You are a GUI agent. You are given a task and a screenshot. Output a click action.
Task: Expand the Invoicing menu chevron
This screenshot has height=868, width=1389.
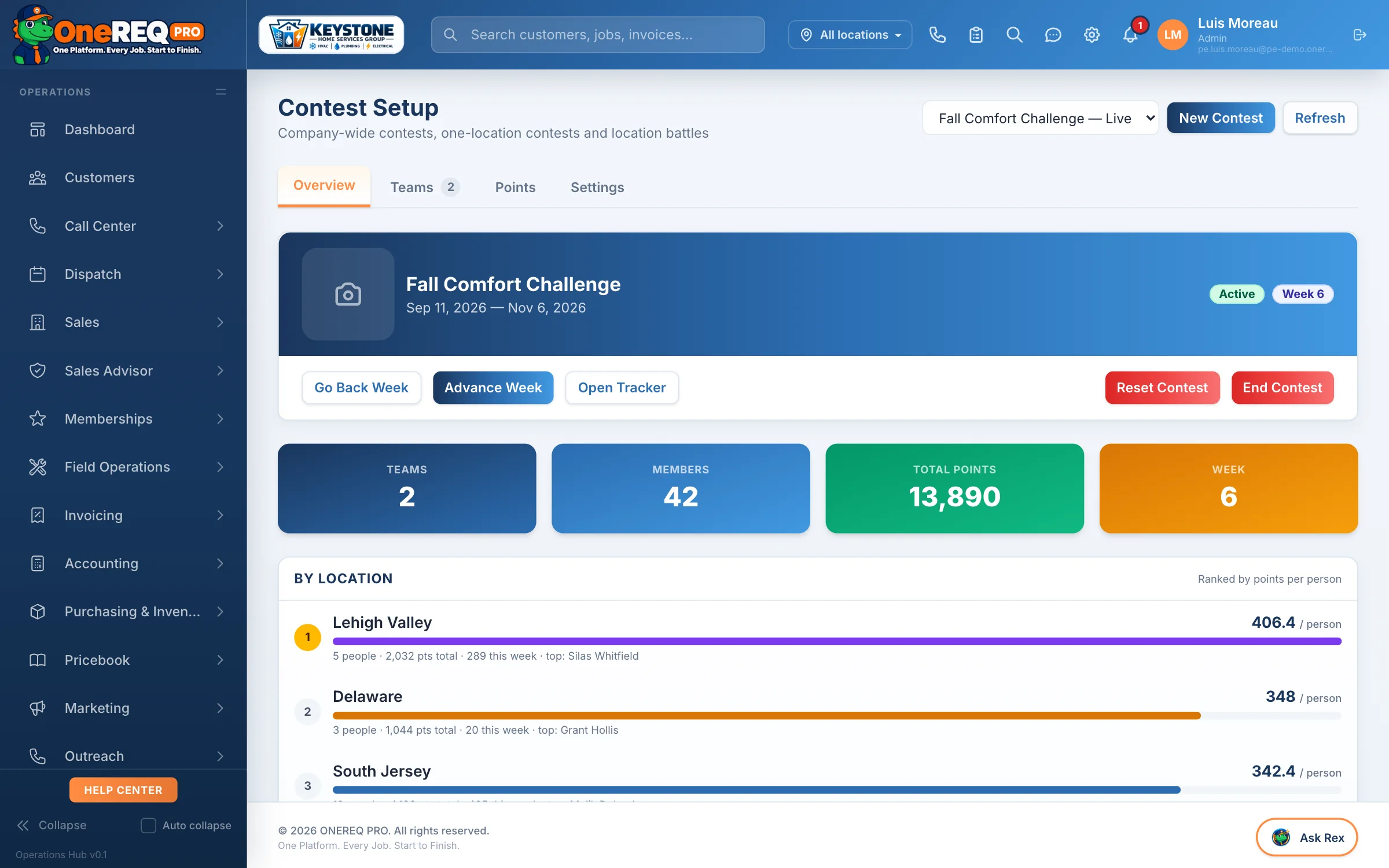(x=220, y=515)
